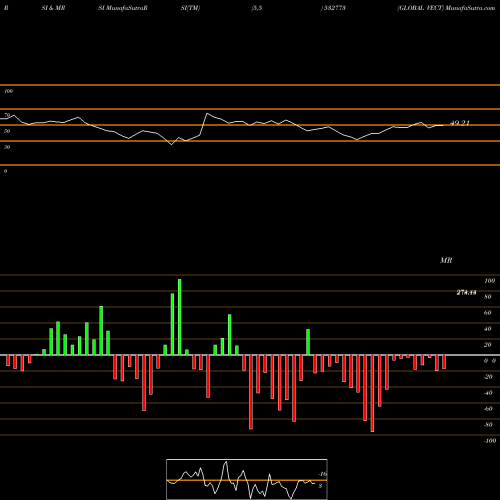
Task: Click the '-80' label on MR scale
Action: tap(488, 425)
